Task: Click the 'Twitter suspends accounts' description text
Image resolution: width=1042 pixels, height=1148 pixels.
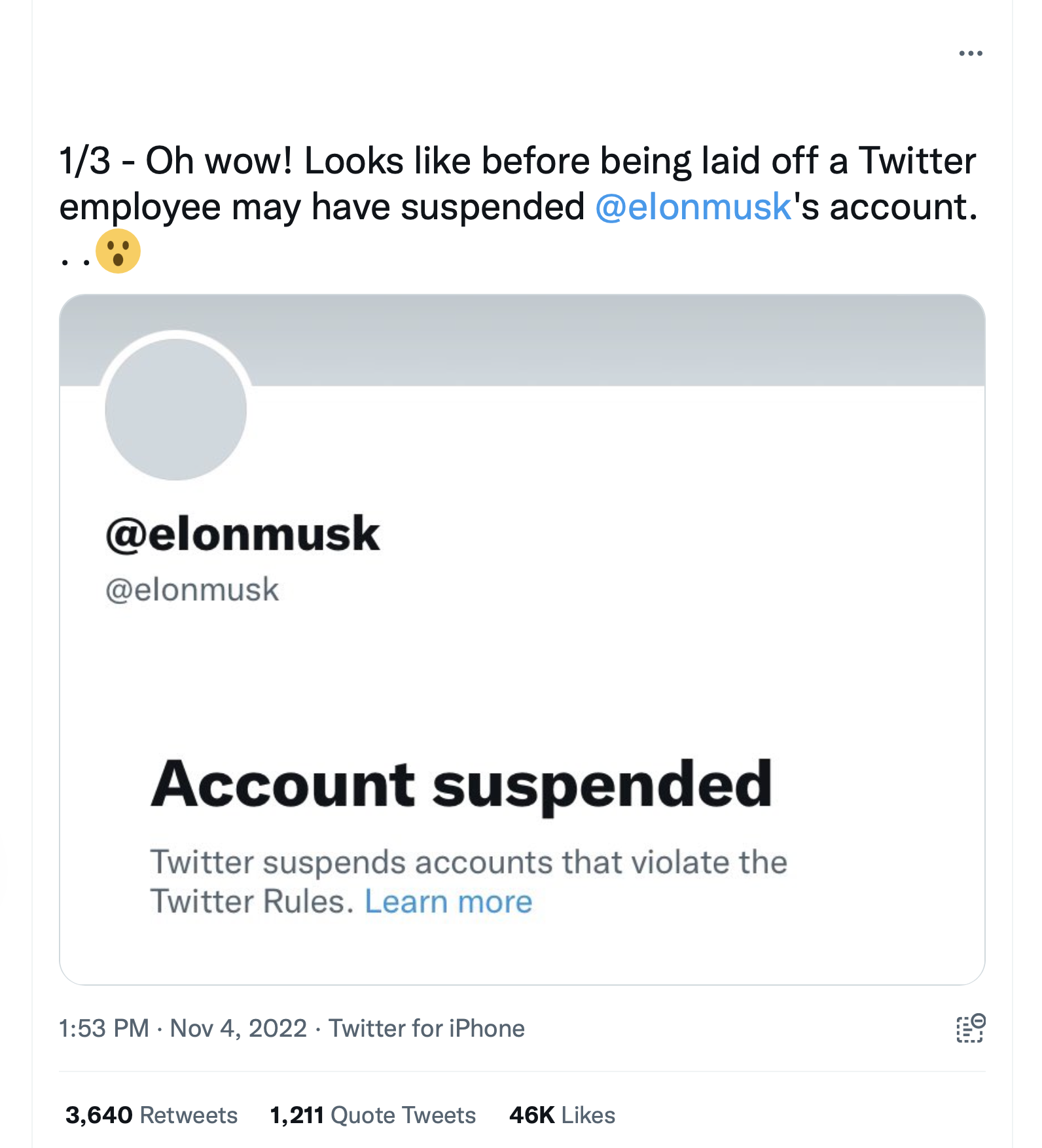Action: 469,863
